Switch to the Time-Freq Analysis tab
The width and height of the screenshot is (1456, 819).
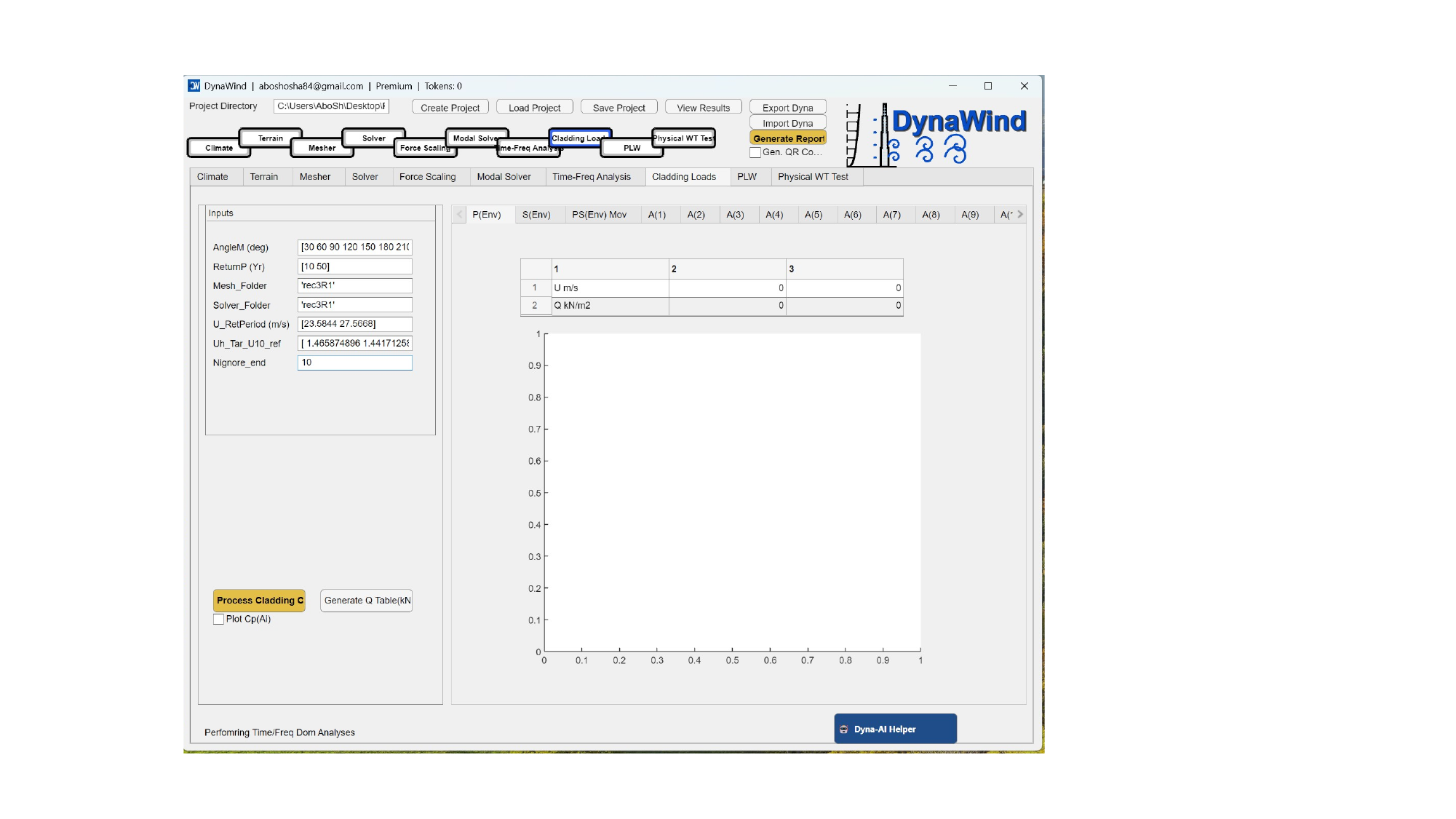[591, 177]
